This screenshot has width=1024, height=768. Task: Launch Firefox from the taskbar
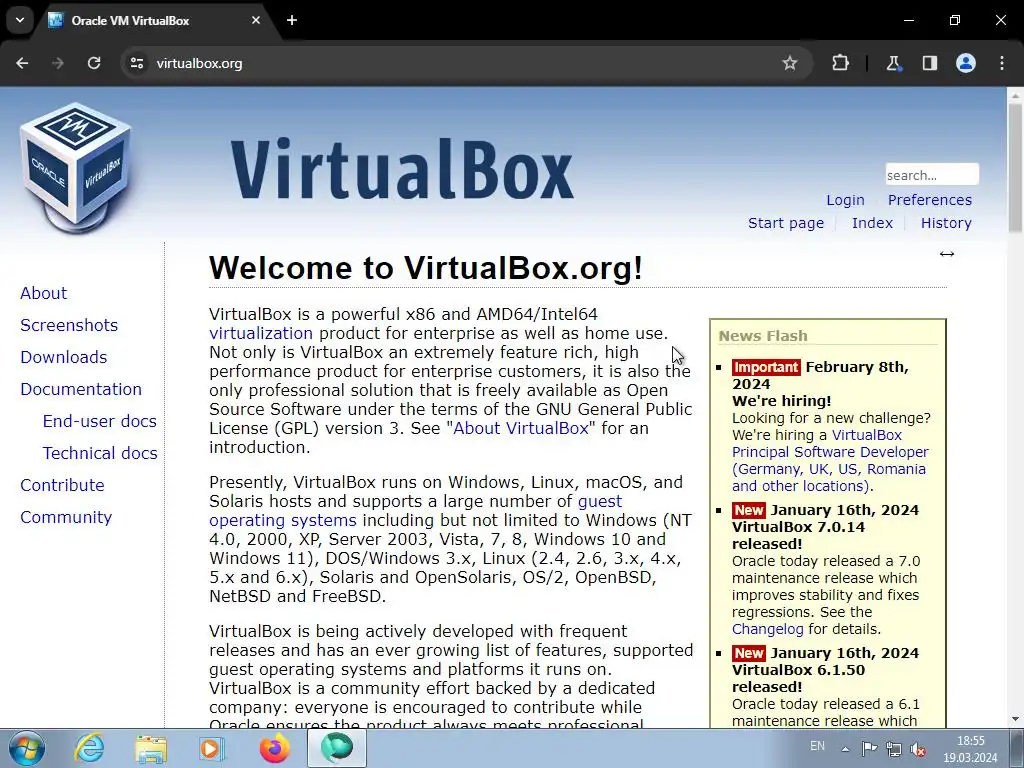click(274, 748)
